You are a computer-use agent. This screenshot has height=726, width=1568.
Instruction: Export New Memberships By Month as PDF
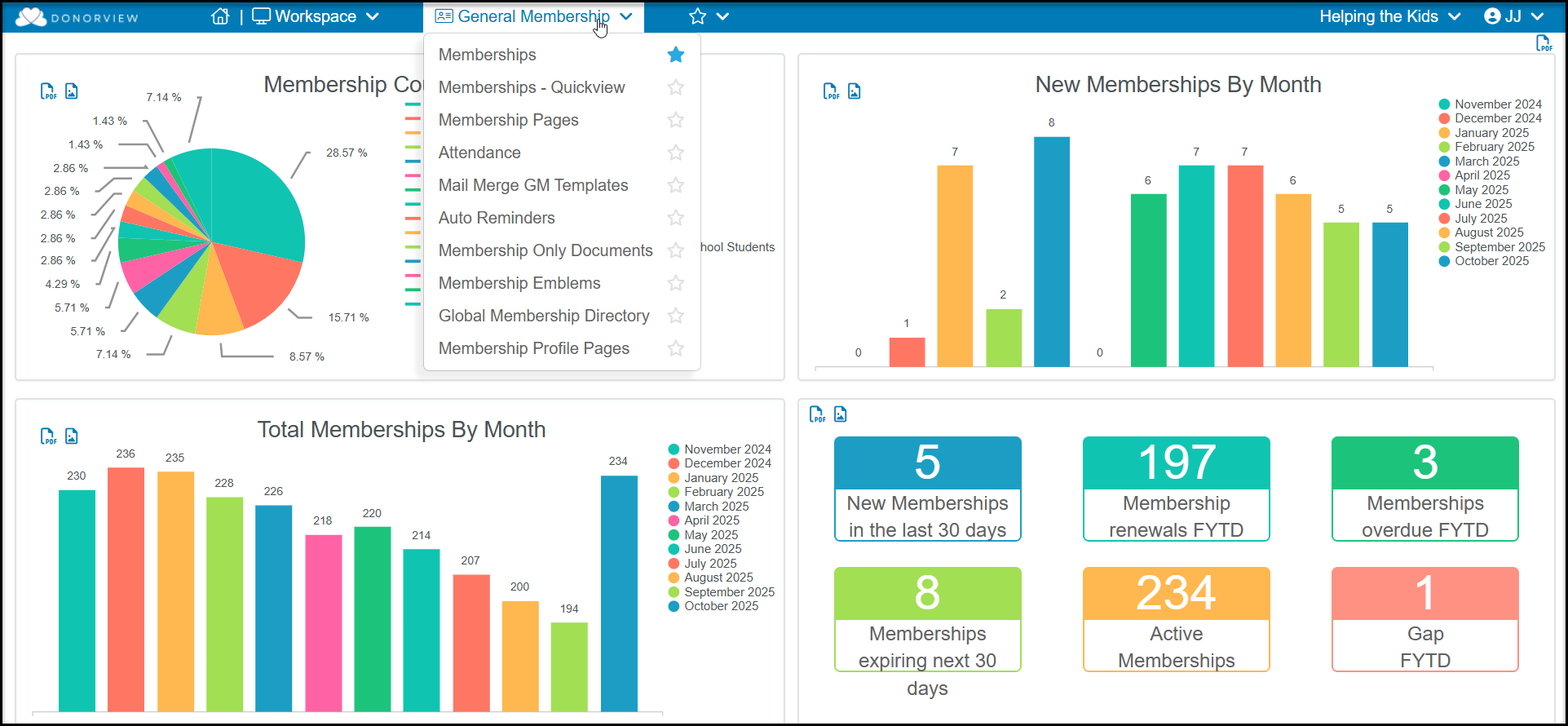click(x=830, y=91)
